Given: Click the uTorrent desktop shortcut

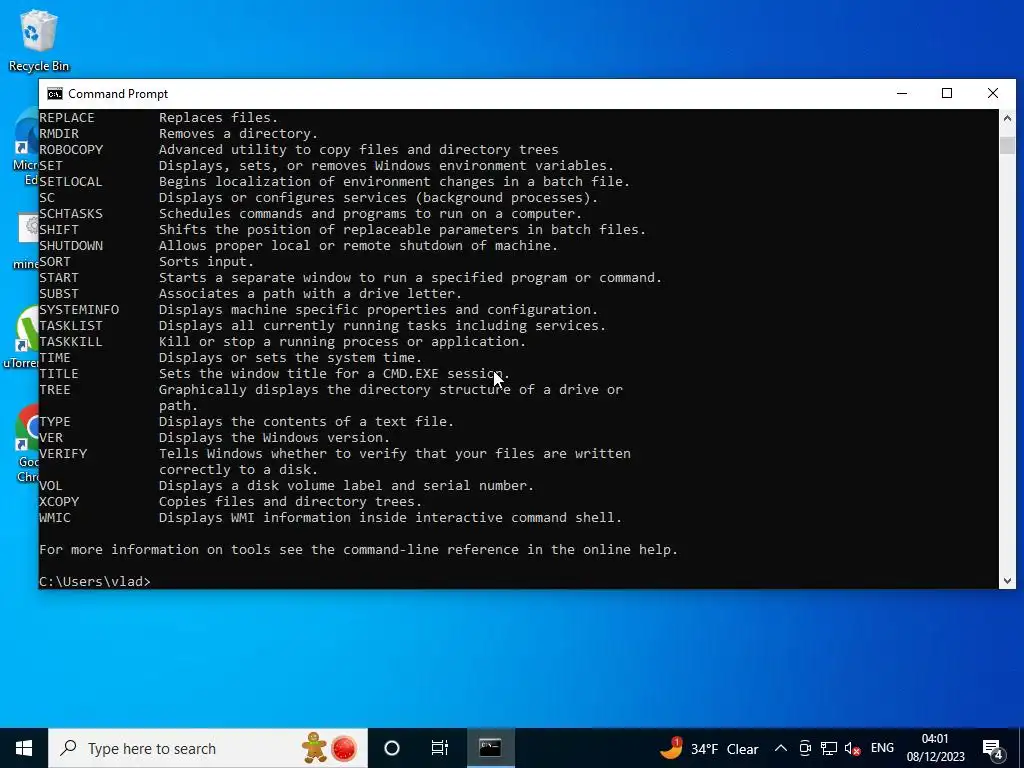Looking at the screenshot, I should coord(21,337).
